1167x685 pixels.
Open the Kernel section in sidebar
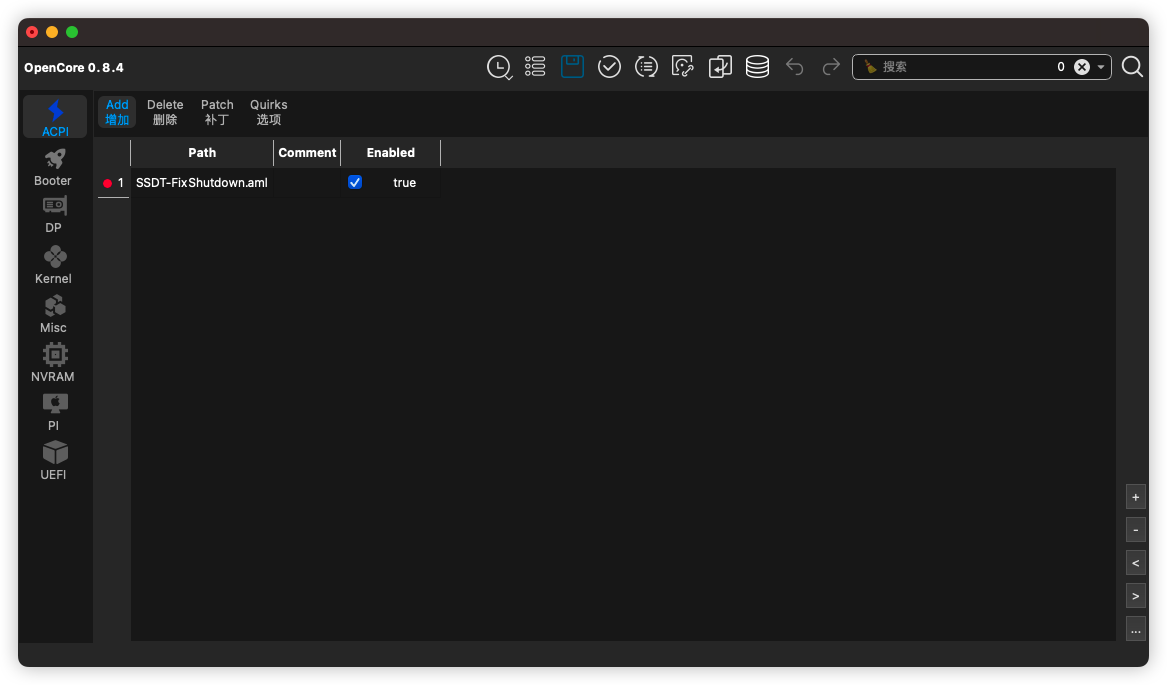pos(54,265)
